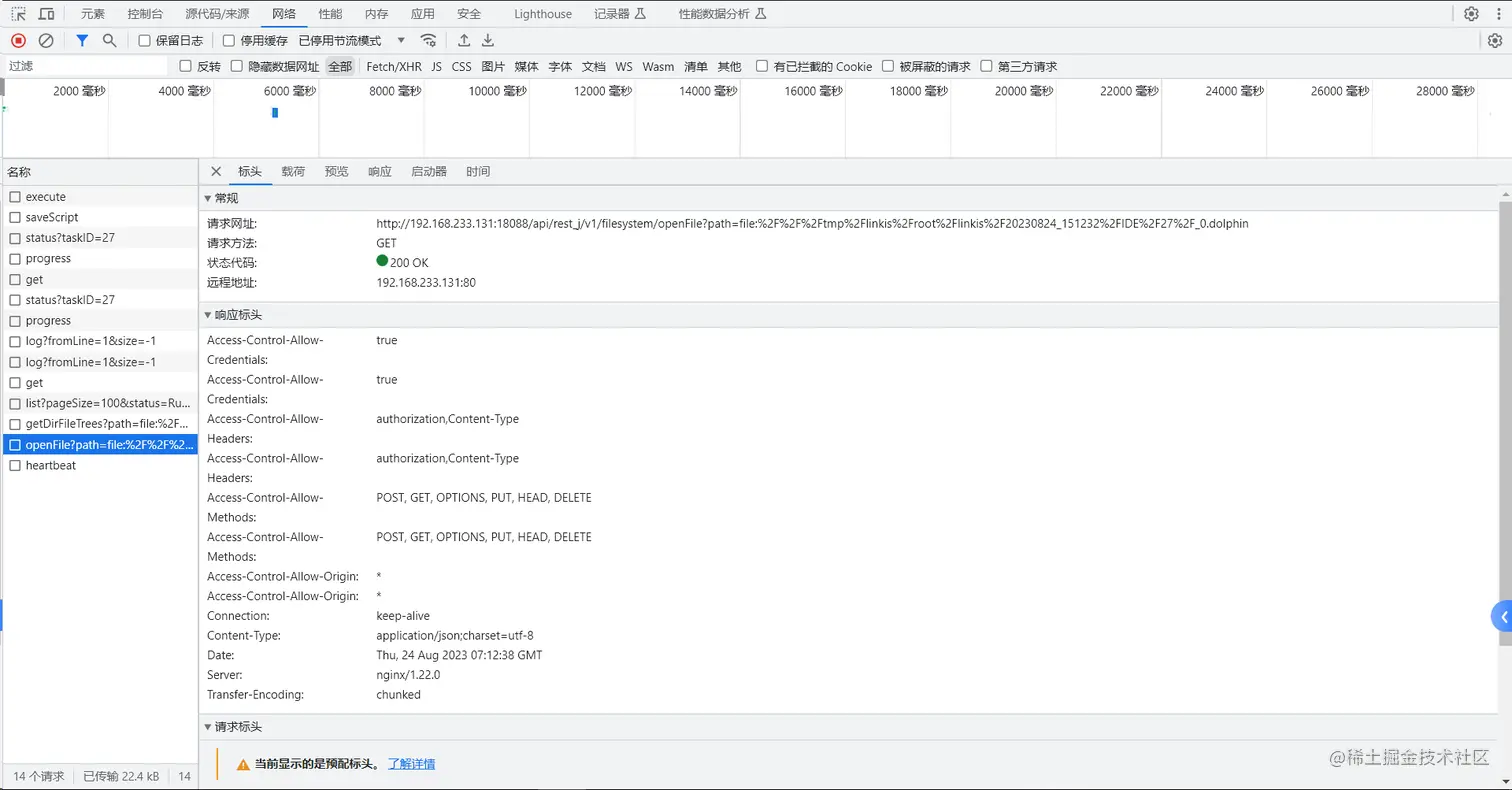The width and height of the screenshot is (1512, 790).
Task: Open network search with the magnifier icon
Action: 109,41
